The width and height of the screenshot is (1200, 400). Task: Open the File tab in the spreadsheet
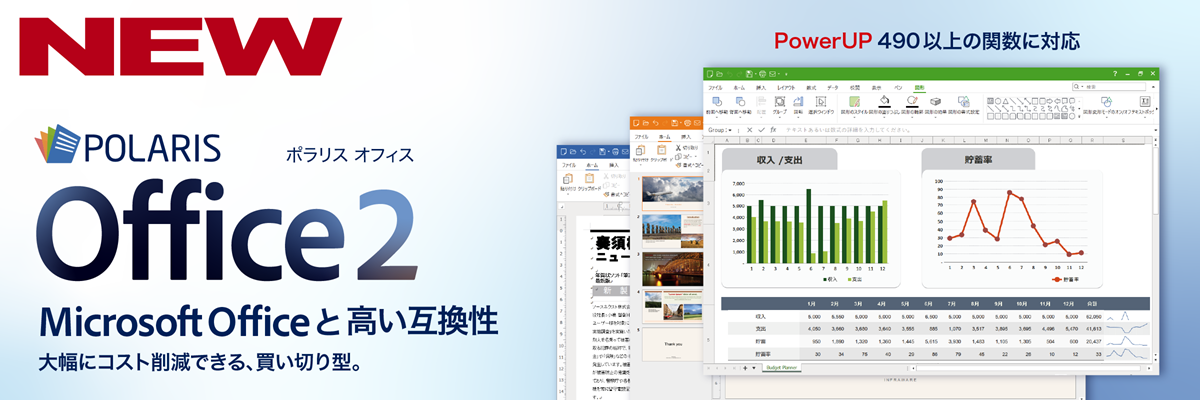(x=715, y=87)
